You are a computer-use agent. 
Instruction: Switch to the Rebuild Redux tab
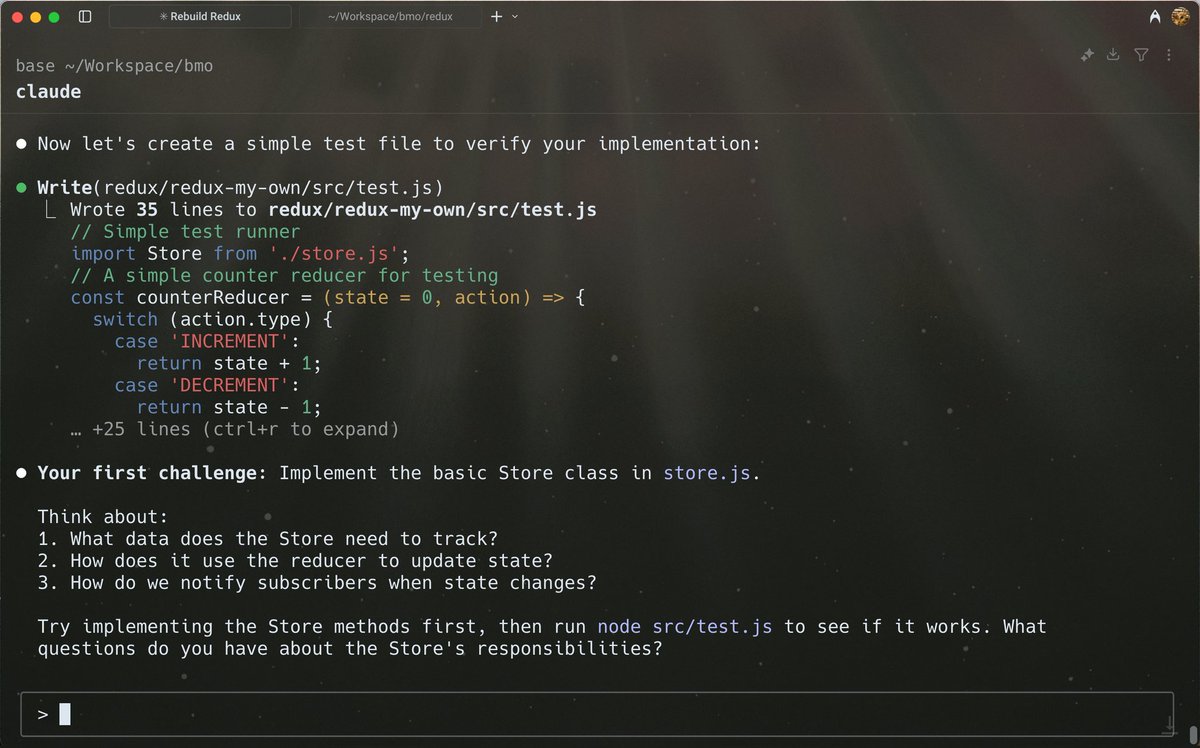pyautogui.click(x=200, y=17)
